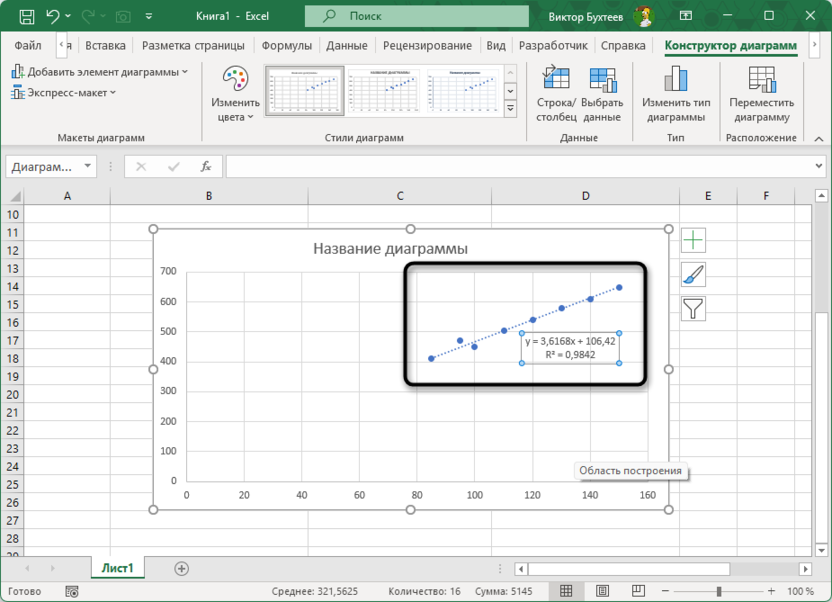The image size is (832, 602).
Task: Add a new sheet with plus button
Action: point(181,568)
